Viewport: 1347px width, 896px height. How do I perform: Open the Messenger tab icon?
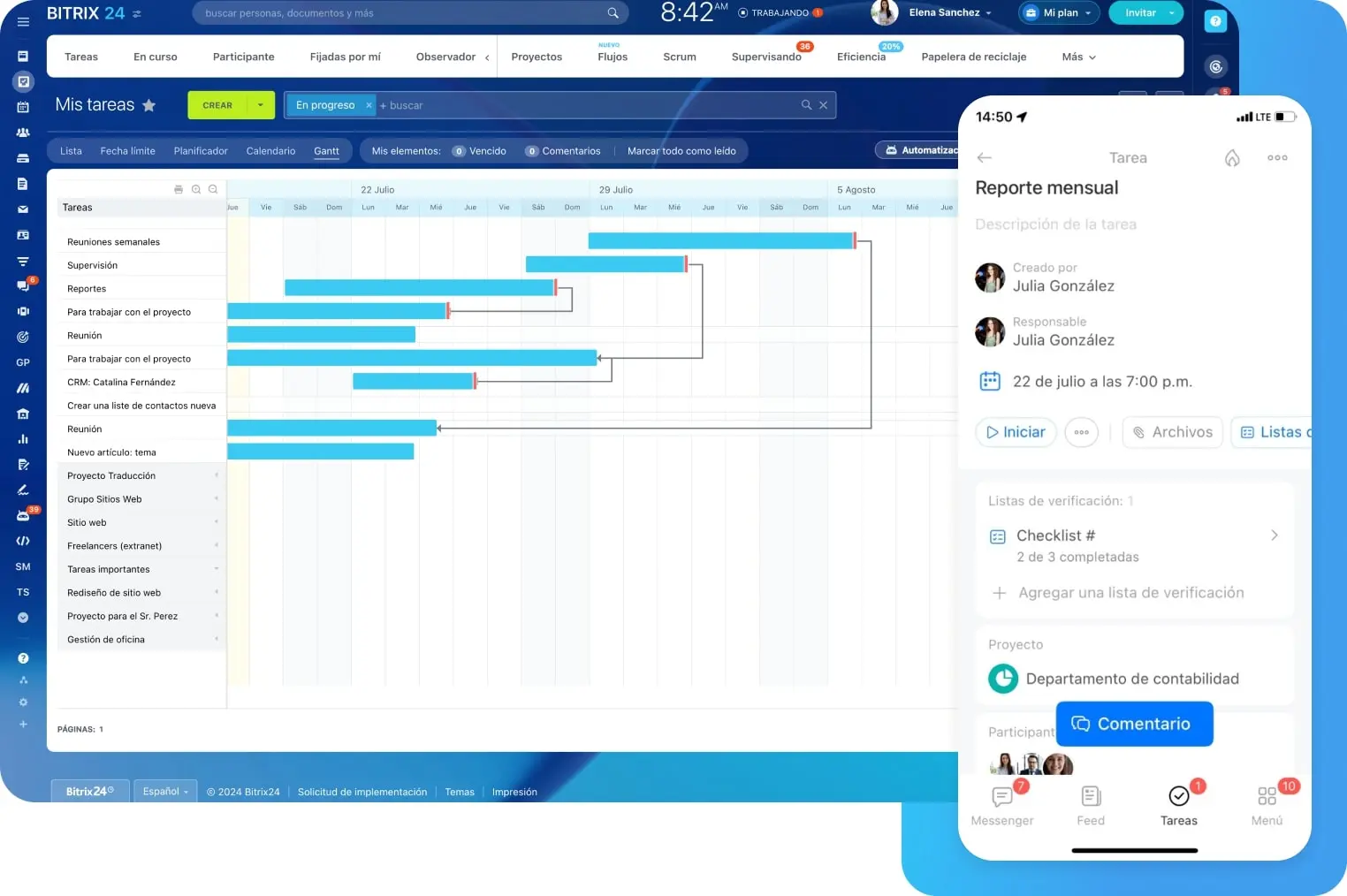[x=1002, y=797]
